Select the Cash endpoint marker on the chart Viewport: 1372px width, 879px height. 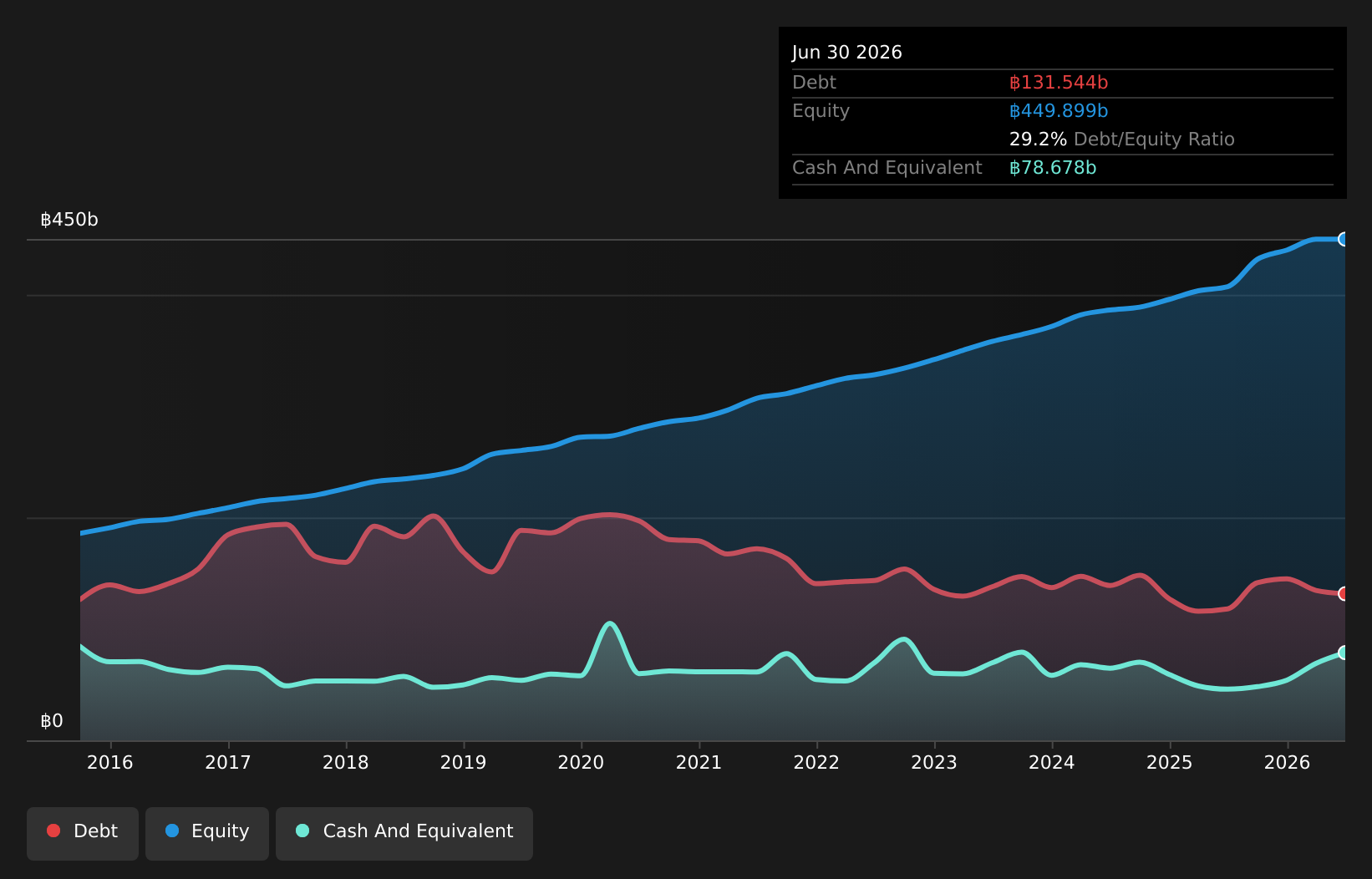coord(1344,653)
